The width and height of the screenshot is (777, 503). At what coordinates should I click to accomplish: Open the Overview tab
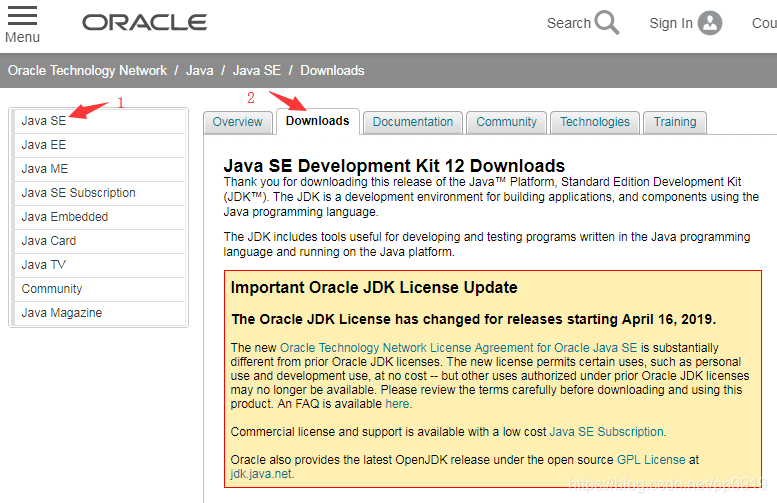click(x=237, y=122)
